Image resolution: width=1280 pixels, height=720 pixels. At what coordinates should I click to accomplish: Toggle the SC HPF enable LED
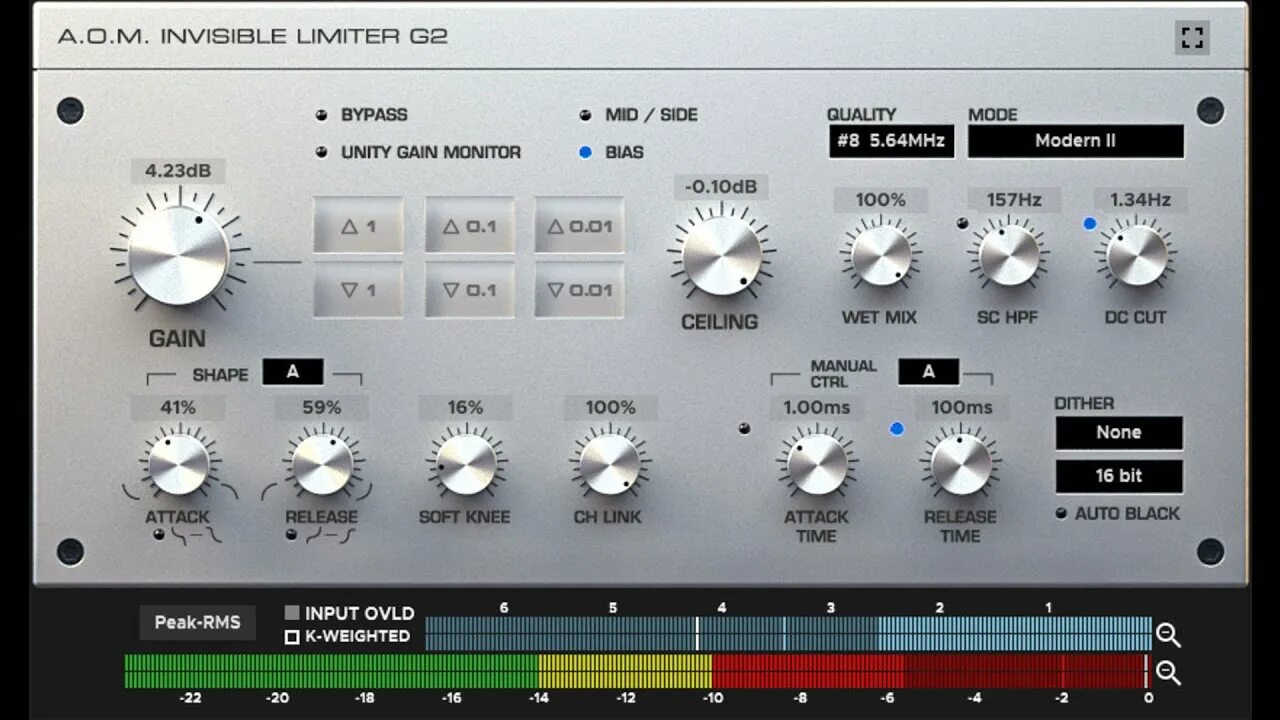click(x=962, y=223)
